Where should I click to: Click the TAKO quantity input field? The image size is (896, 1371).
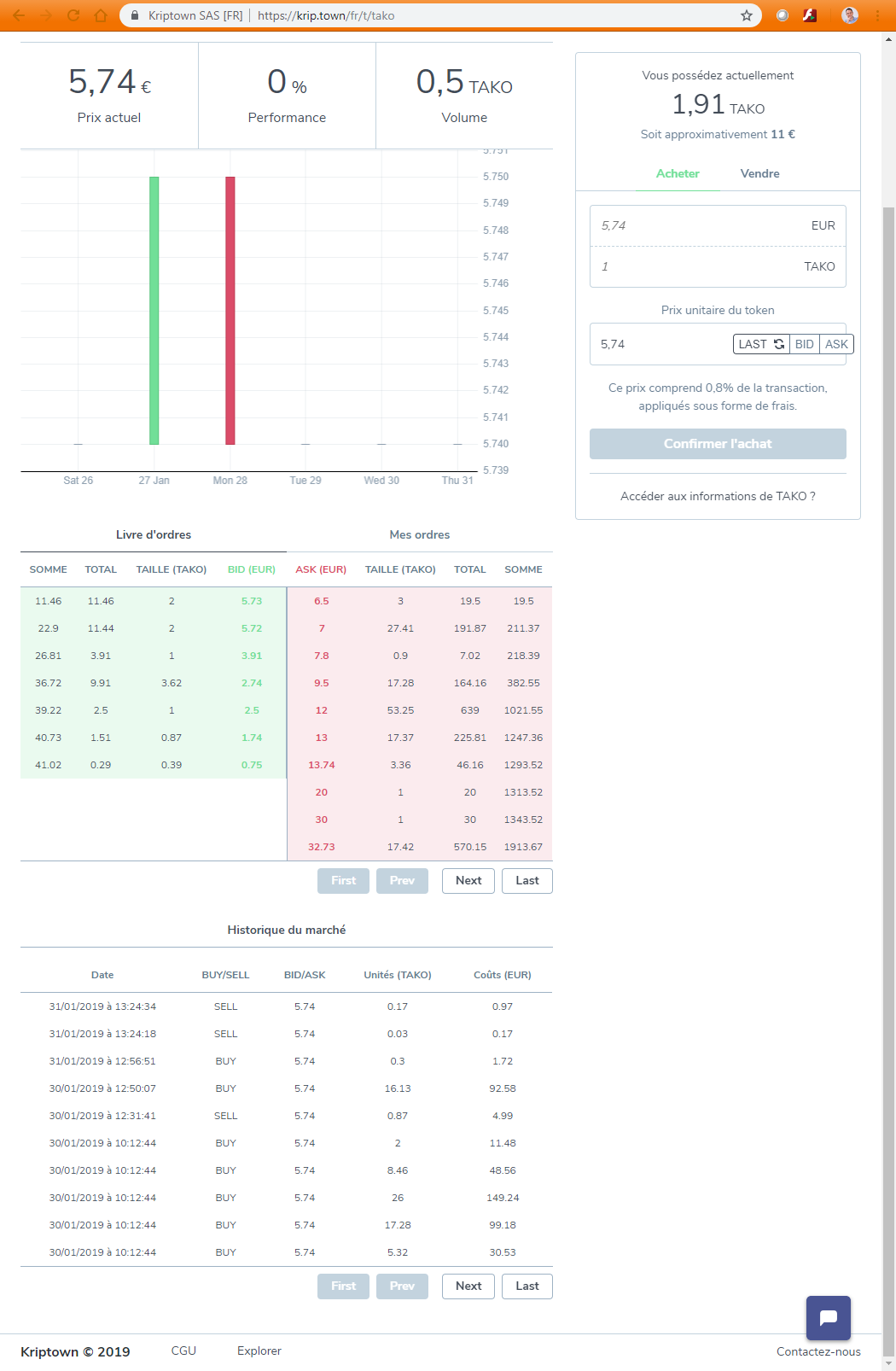coord(718,266)
